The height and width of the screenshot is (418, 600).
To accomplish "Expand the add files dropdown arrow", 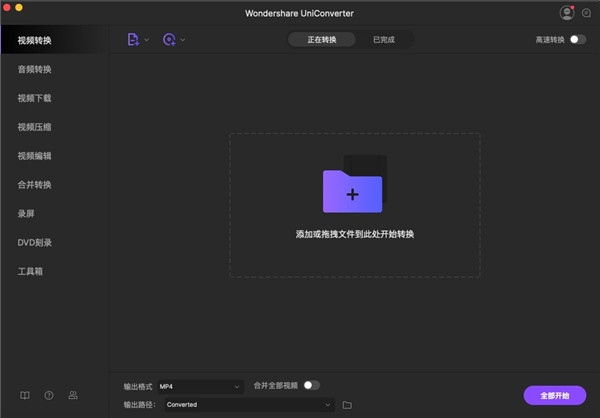I will (146, 40).
